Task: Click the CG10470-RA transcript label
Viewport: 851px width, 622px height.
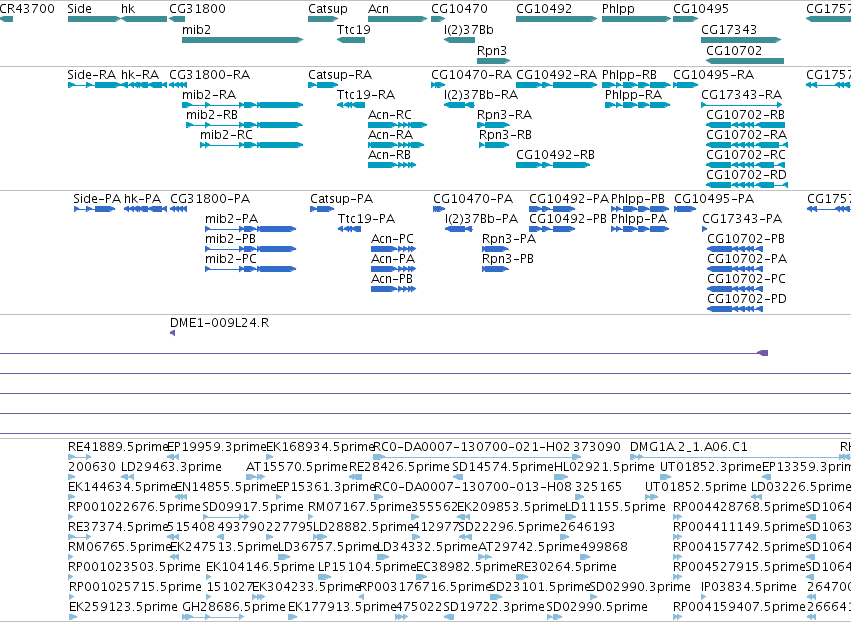Action: 472,75
